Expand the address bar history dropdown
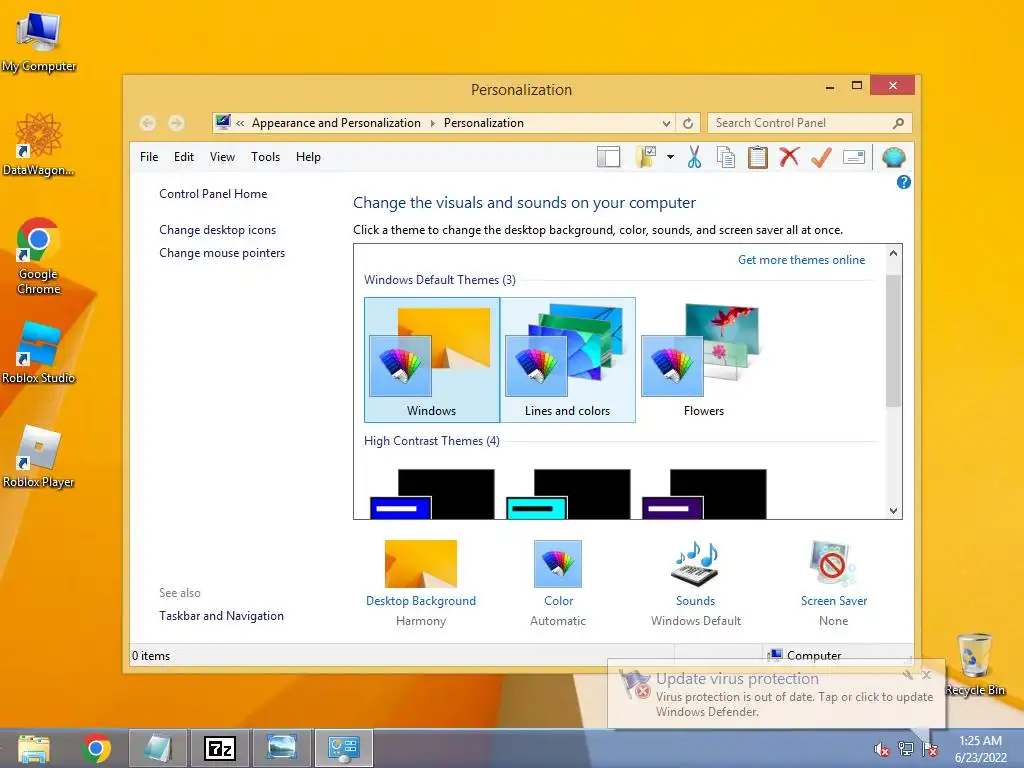 point(666,123)
